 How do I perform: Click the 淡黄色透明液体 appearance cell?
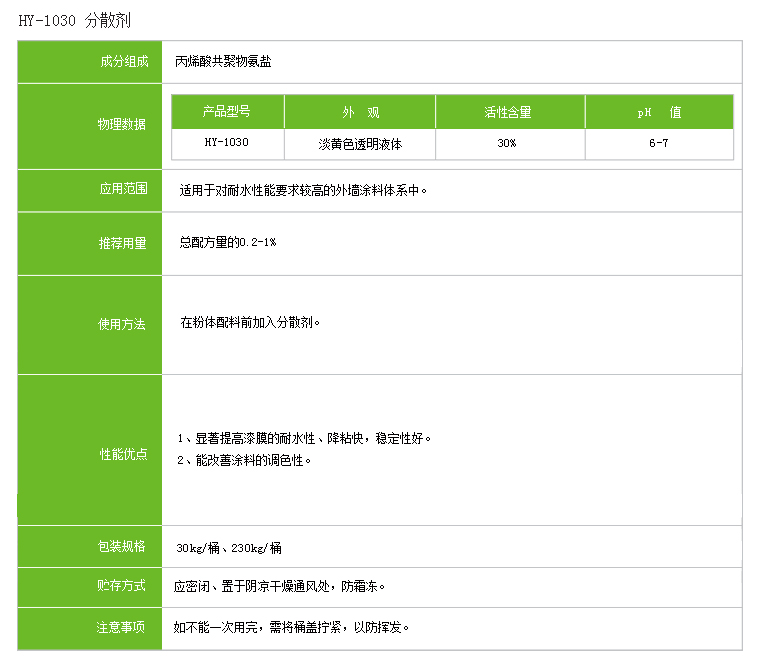[x=360, y=143]
